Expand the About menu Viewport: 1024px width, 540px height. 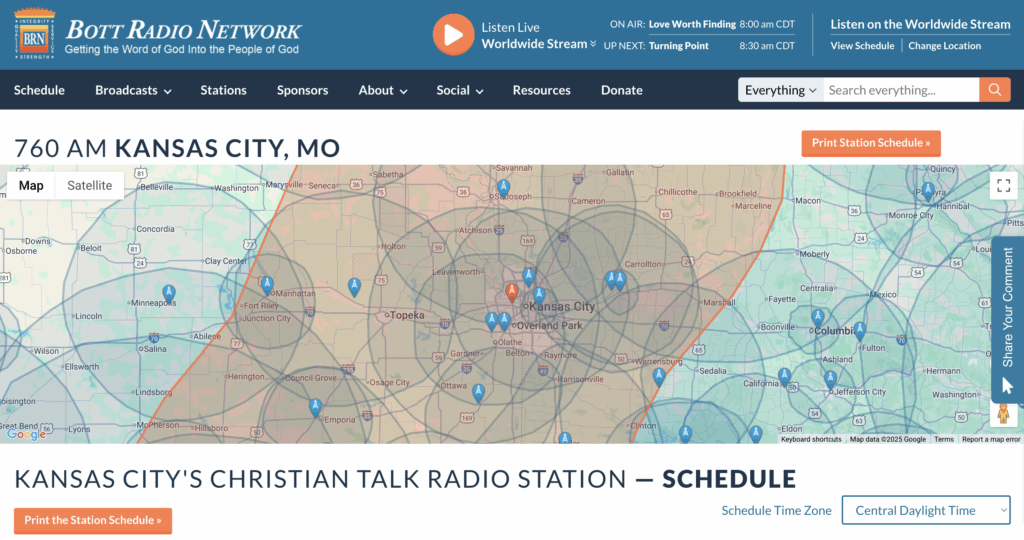point(383,90)
